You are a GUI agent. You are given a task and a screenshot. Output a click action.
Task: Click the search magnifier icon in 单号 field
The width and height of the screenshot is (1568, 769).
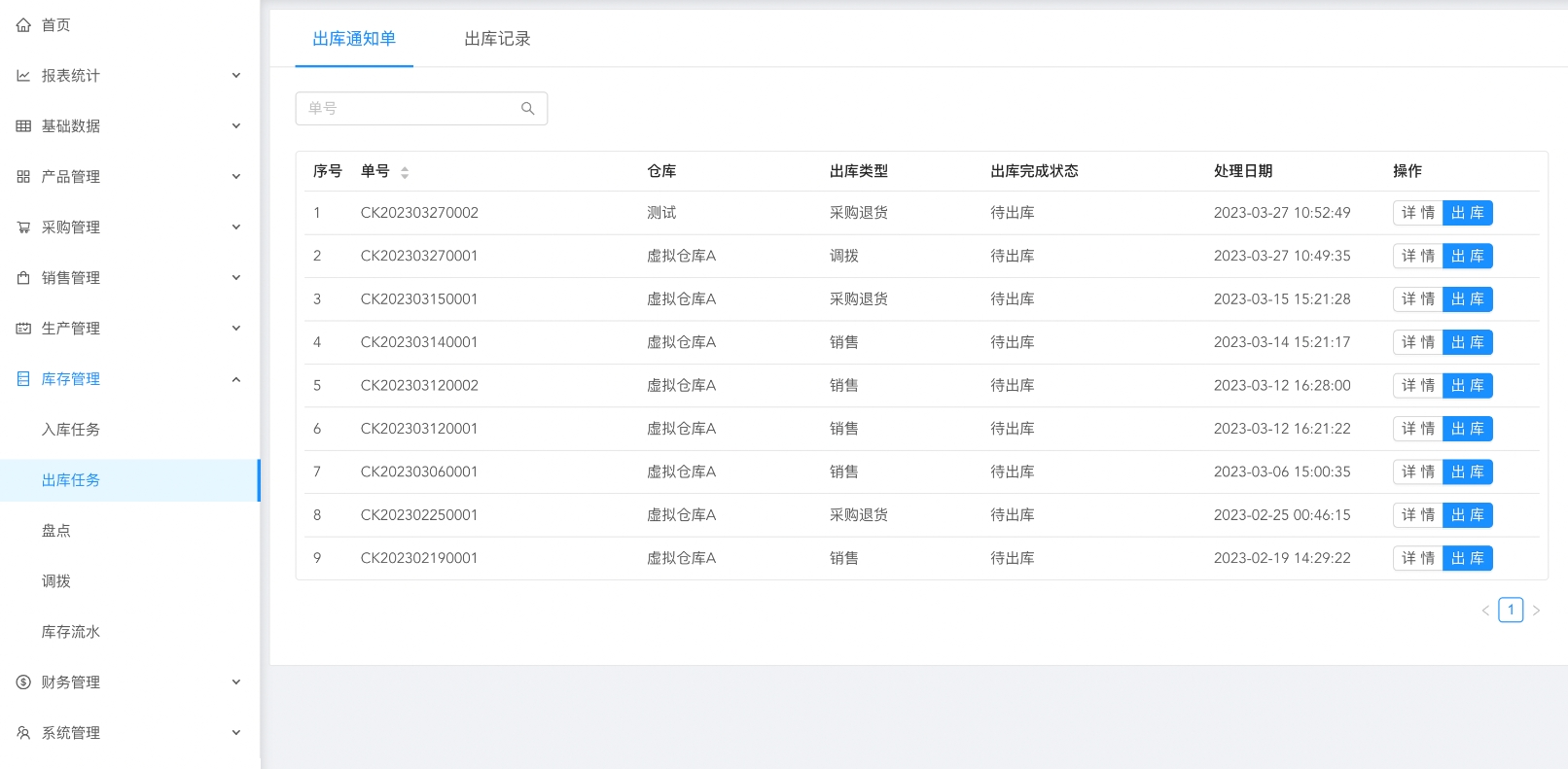pos(528,109)
